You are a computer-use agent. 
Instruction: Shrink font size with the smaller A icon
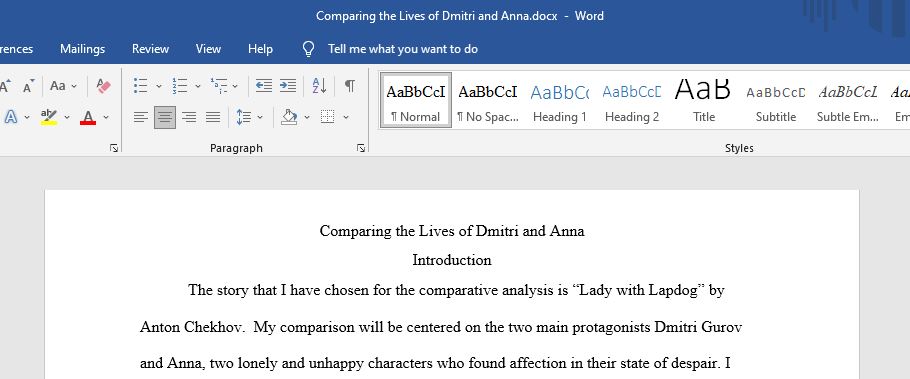coord(28,86)
